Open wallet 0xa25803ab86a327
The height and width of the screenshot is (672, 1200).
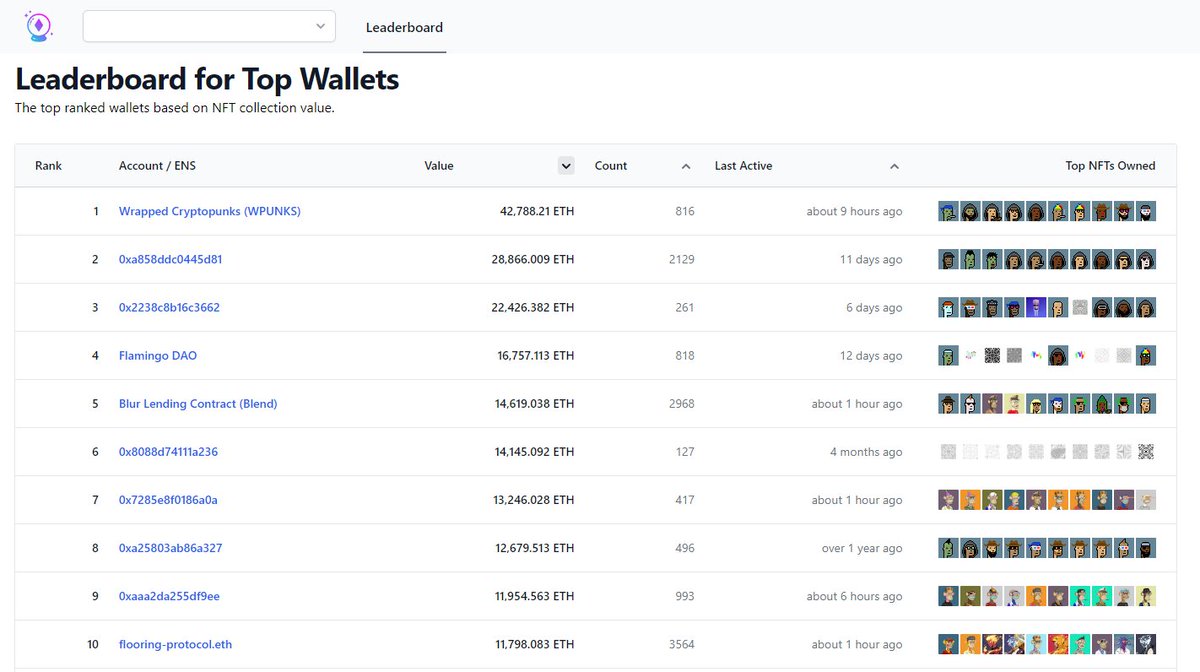(x=170, y=548)
